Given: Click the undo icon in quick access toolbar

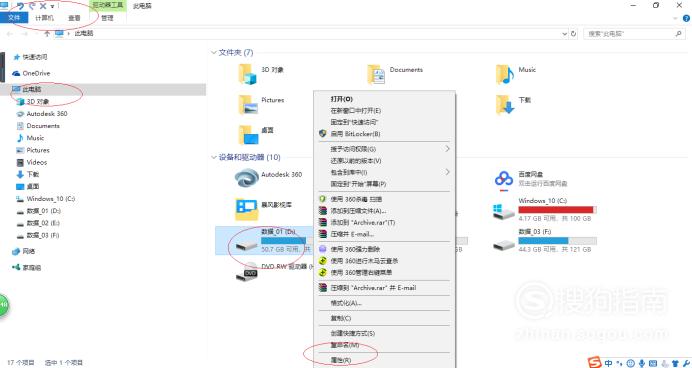Looking at the screenshot, I should tap(20, 6).
